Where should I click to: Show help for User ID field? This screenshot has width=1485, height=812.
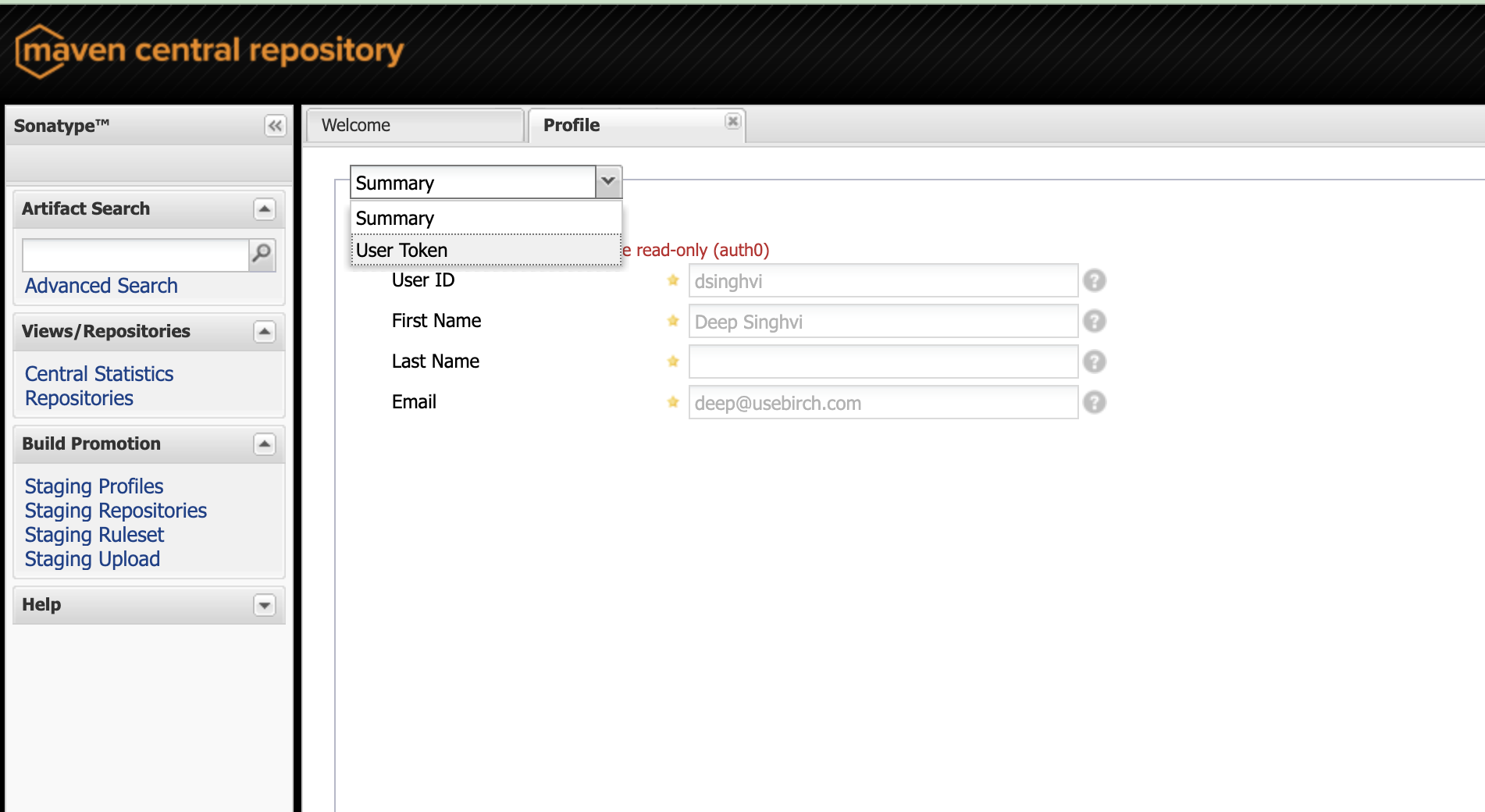[1095, 280]
